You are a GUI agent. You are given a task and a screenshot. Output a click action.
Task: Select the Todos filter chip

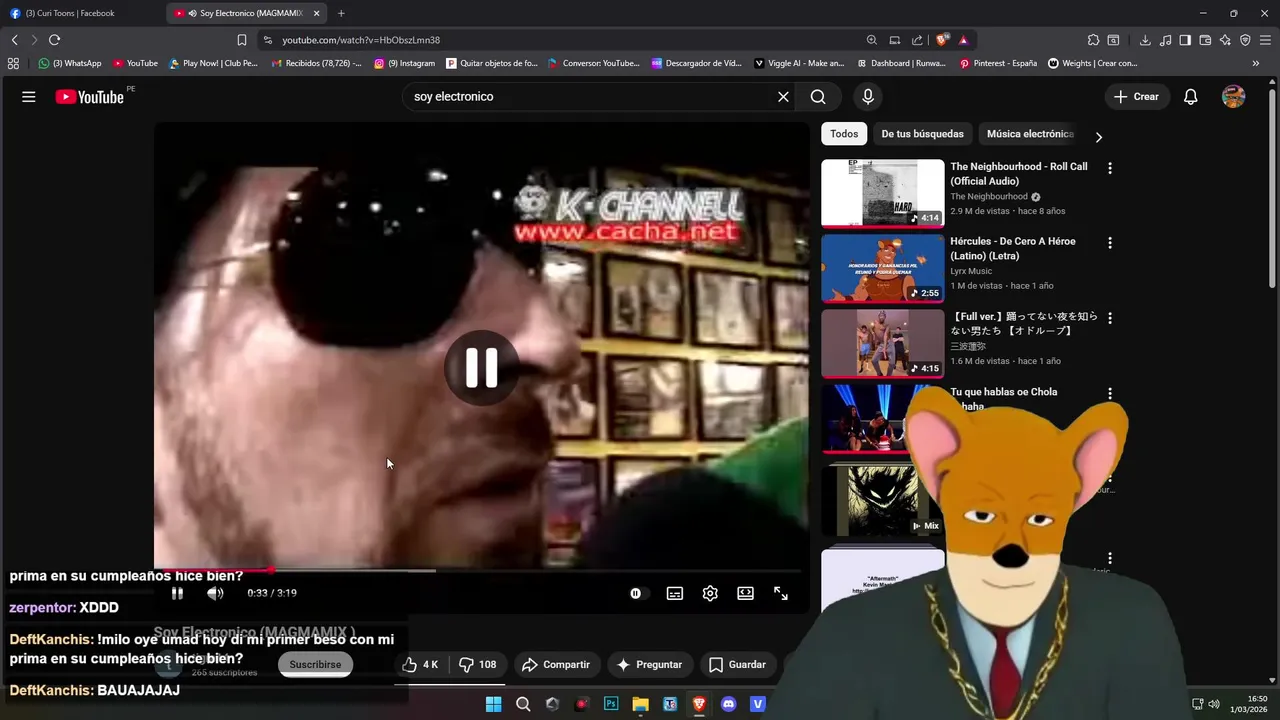(844, 134)
